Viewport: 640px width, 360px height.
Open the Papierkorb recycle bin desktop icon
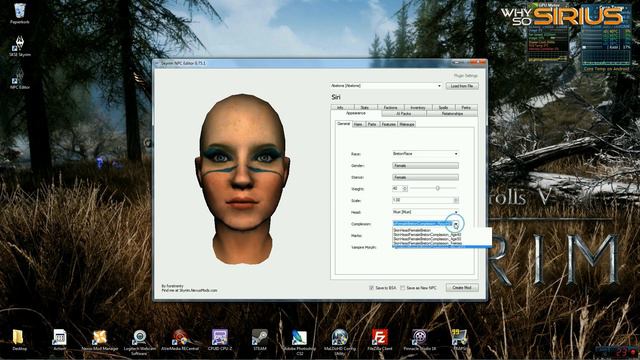coord(20,13)
